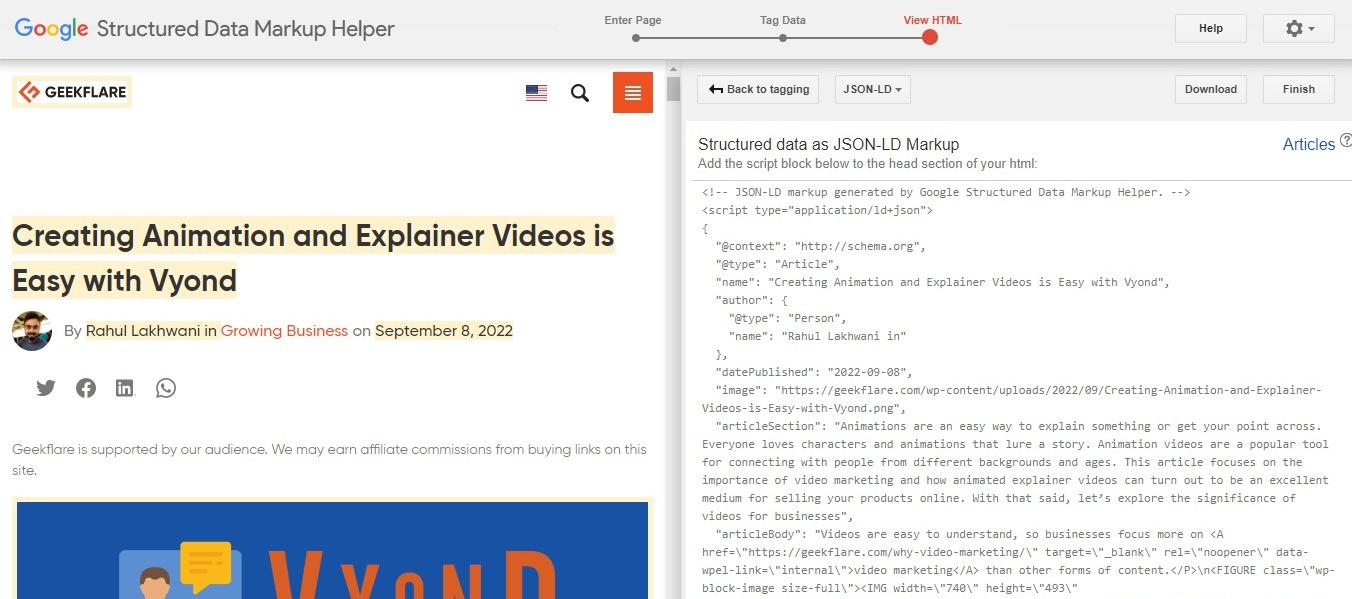The image size is (1352, 599).
Task: Click the Google logo in the header
Action: (52, 29)
